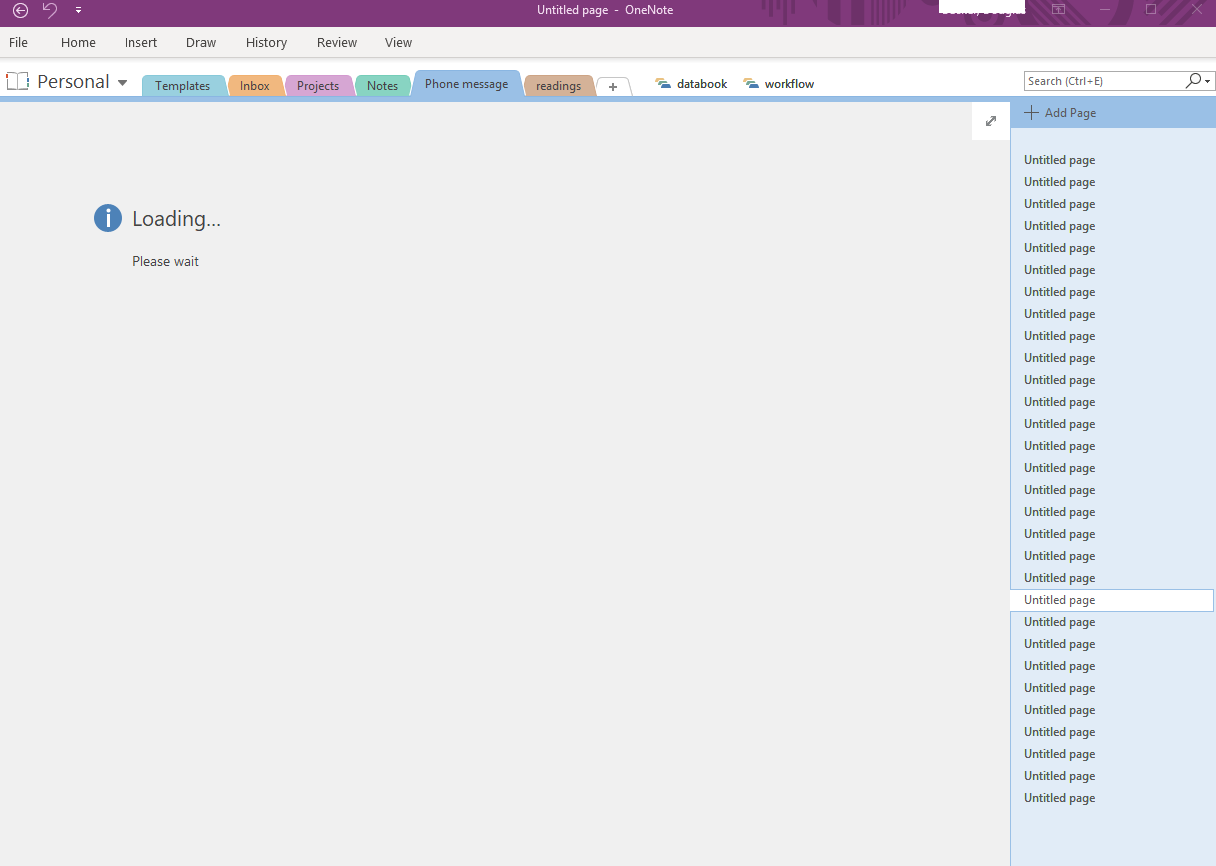Open Ribbon Display Options icon
Viewport: 1216px width, 866px height.
tap(1058, 10)
